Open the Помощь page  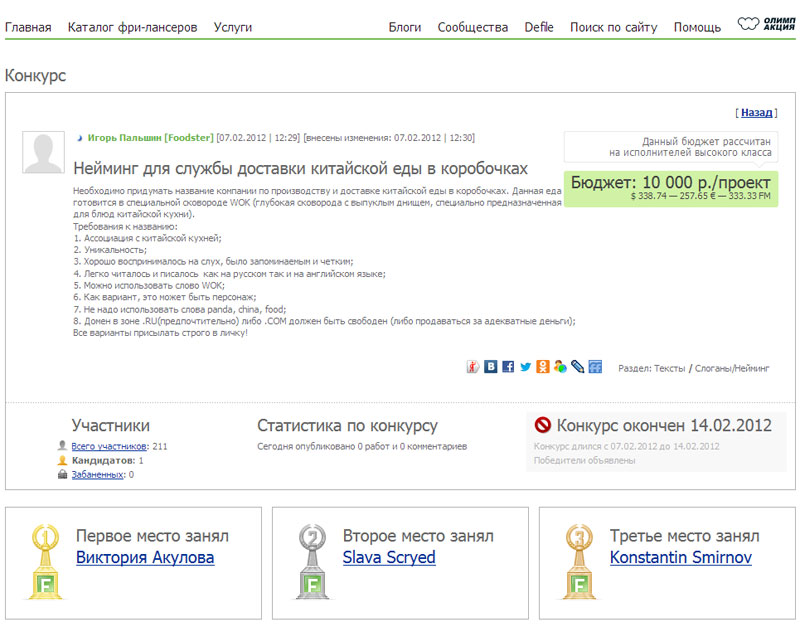tap(697, 28)
